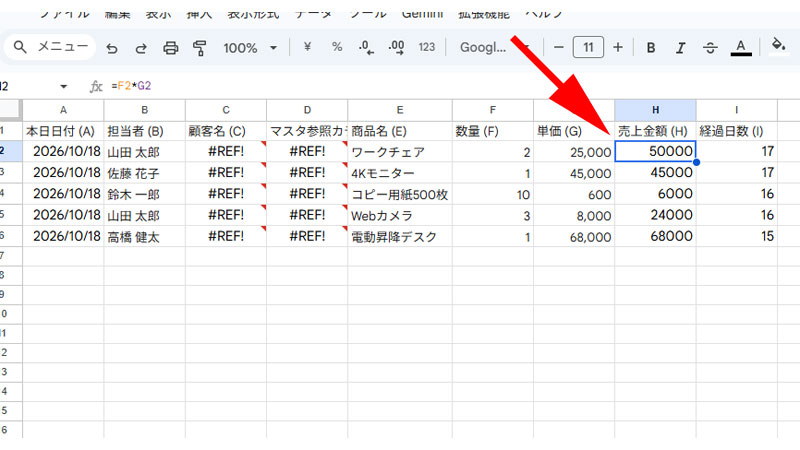Select the cell with value 8,000
The image size is (800, 450).
point(574,215)
